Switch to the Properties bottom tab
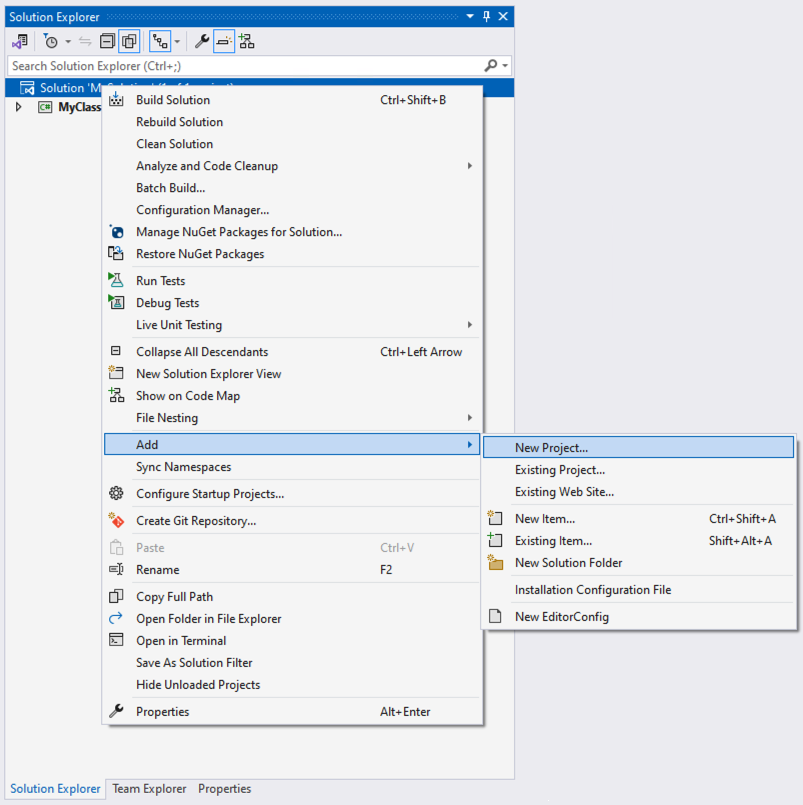Viewport: 803px width, 805px height. click(x=225, y=789)
